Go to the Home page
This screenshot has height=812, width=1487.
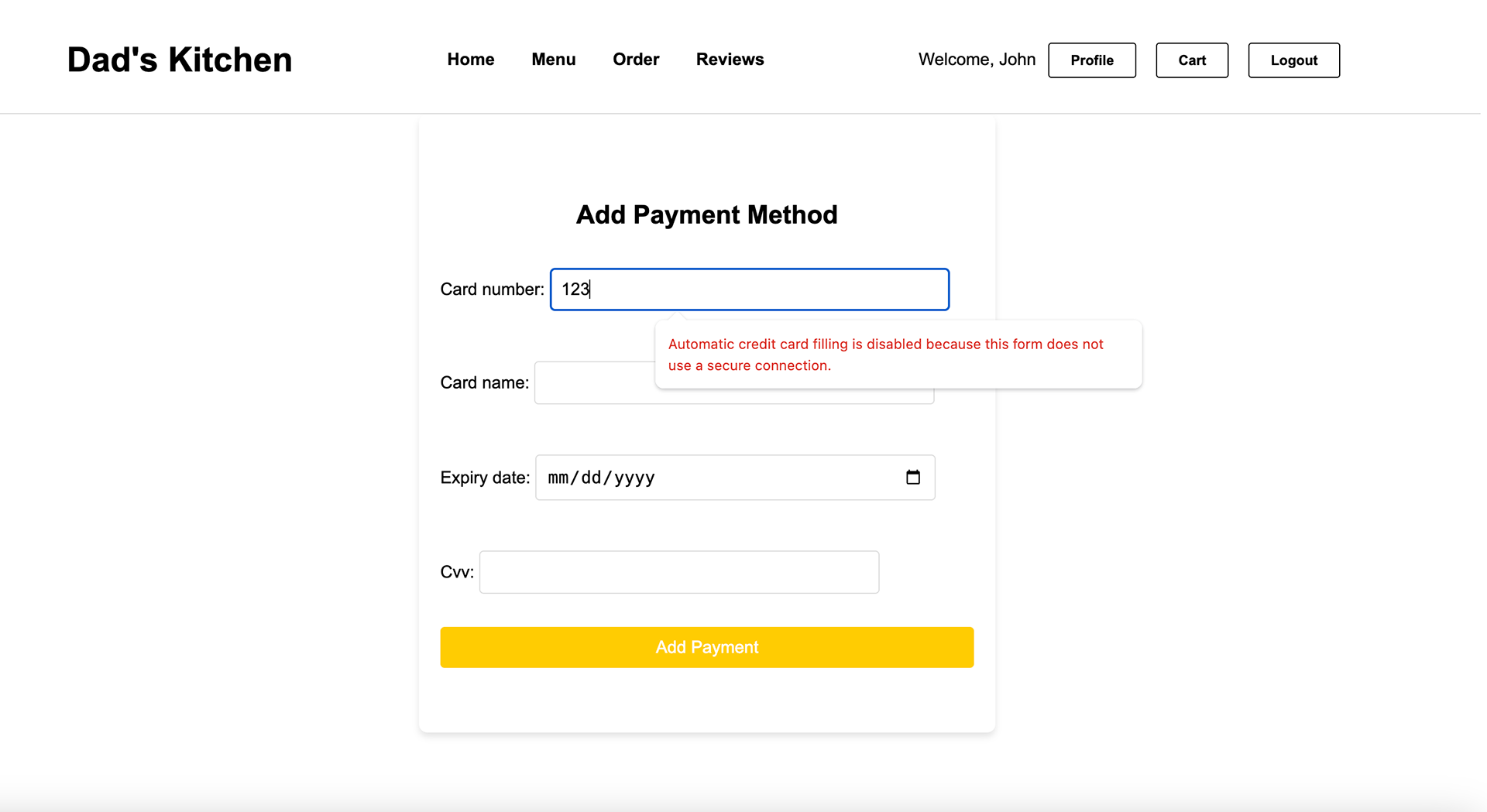coord(471,60)
